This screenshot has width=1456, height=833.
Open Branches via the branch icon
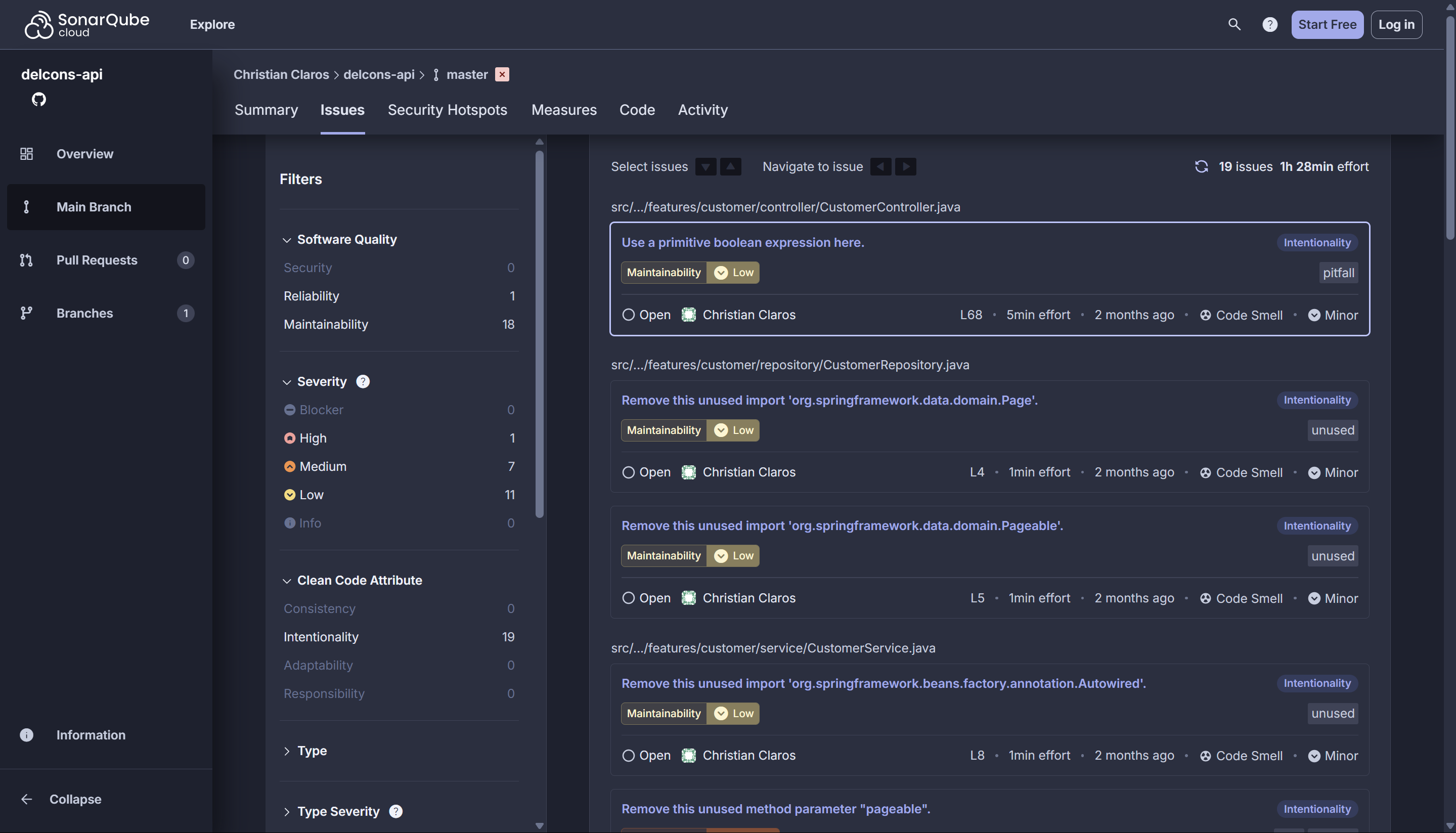26,313
